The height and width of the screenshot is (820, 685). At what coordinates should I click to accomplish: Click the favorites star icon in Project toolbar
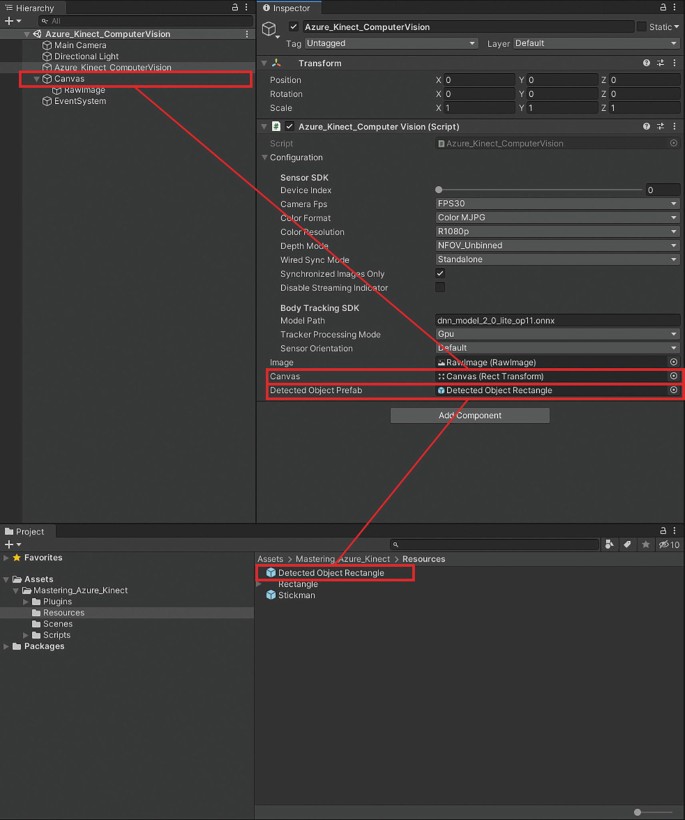click(645, 544)
